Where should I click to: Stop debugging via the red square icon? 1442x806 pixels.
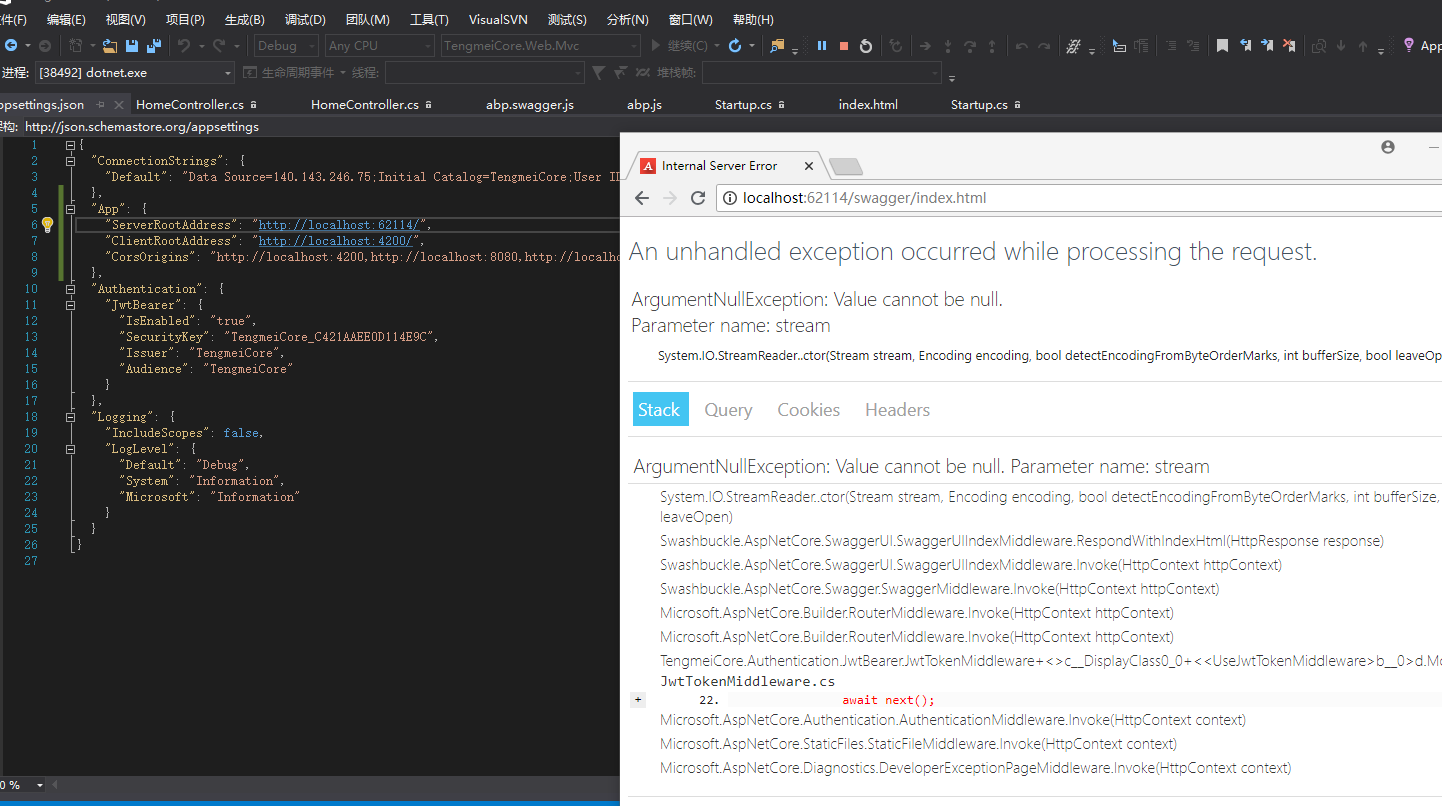point(844,45)
